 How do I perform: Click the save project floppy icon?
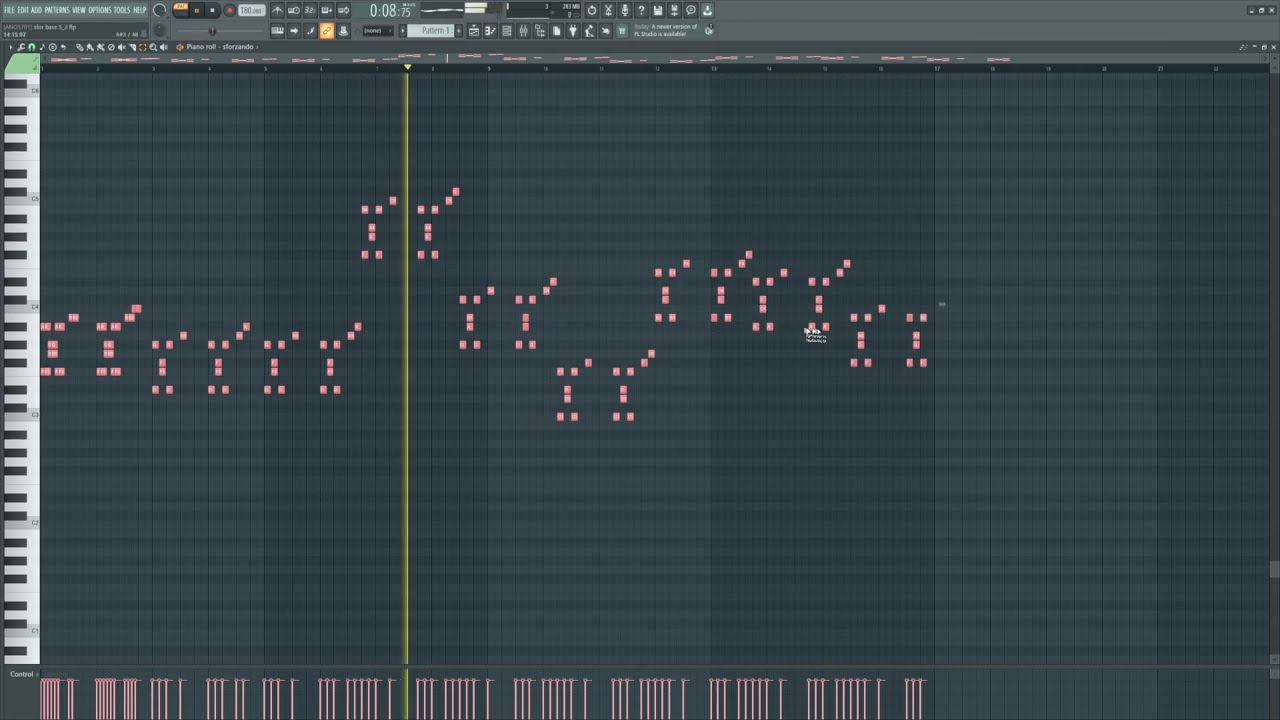(x=657, y=10)
